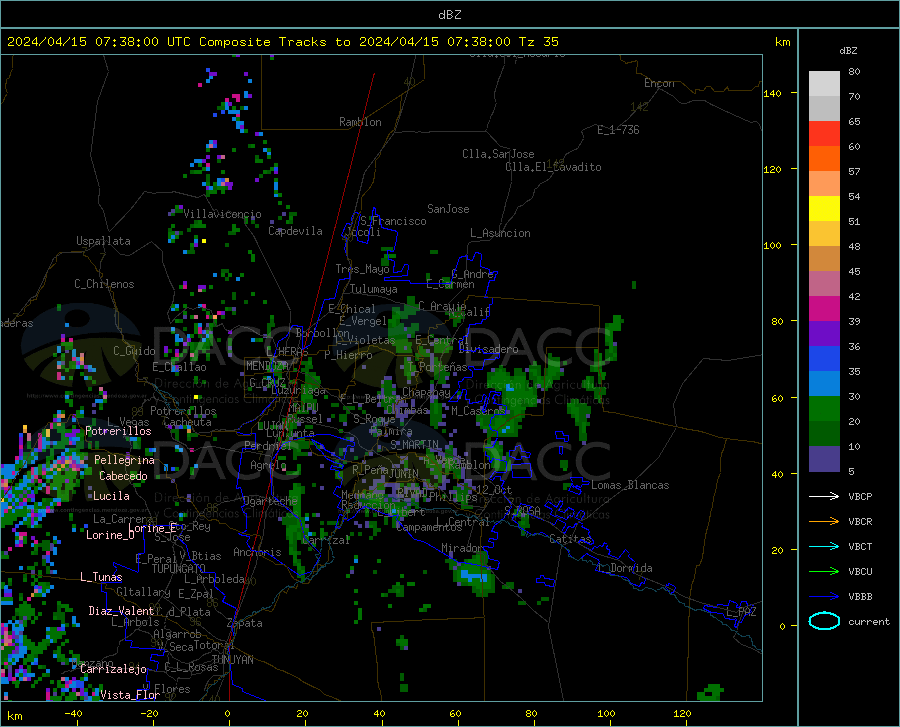Click the Lomas_Blancas map label
900x727 pixels.
click(630, 485)
